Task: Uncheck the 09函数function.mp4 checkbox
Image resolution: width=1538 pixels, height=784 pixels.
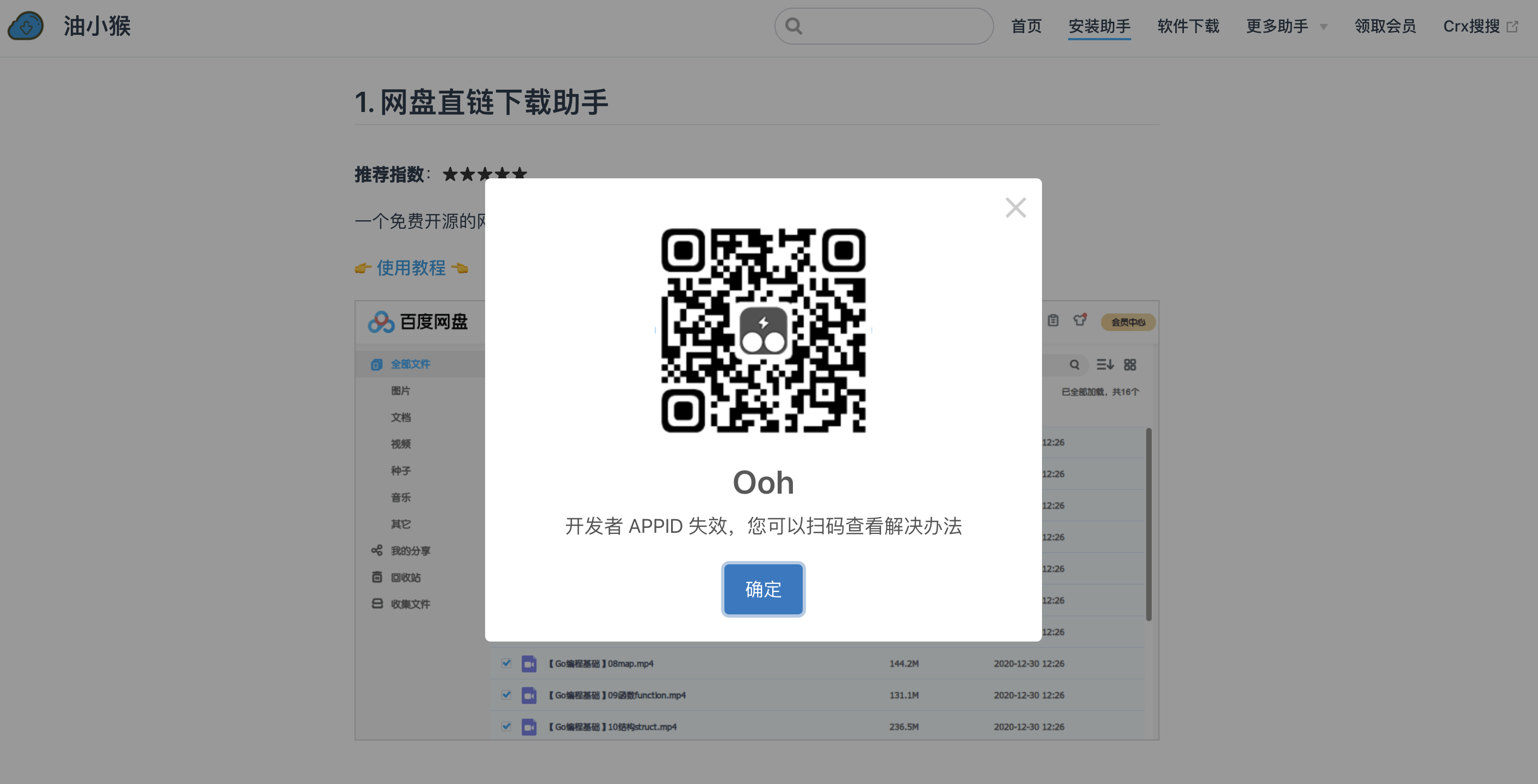Action: click(507, 695)
